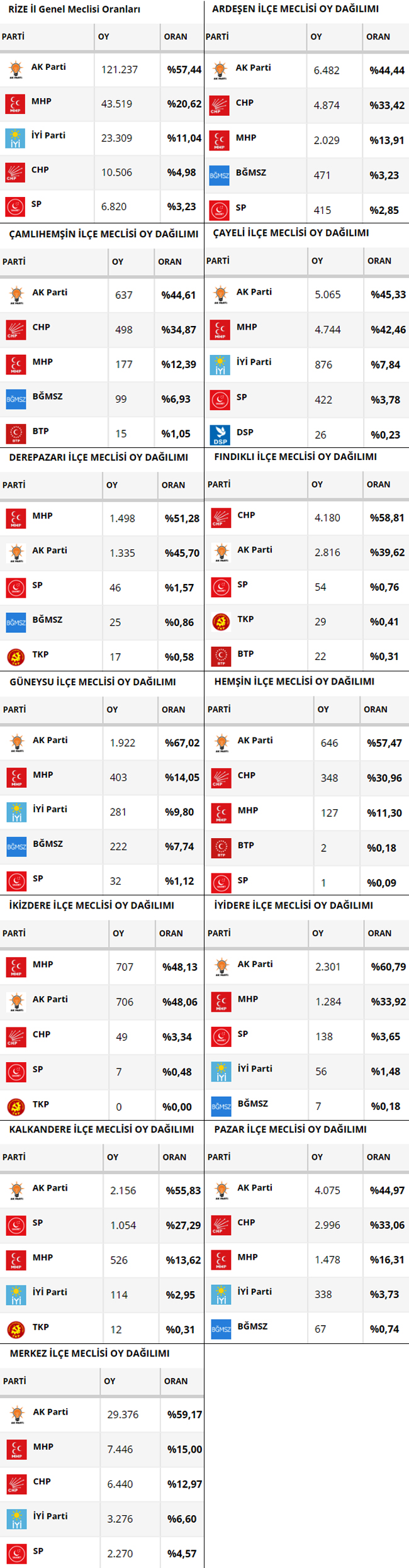The height and width of the screenshot is (1568, 409).
Task: Click CHP party name in Ardeşen table
Action: pyautogui.click(x=245, y=103)
